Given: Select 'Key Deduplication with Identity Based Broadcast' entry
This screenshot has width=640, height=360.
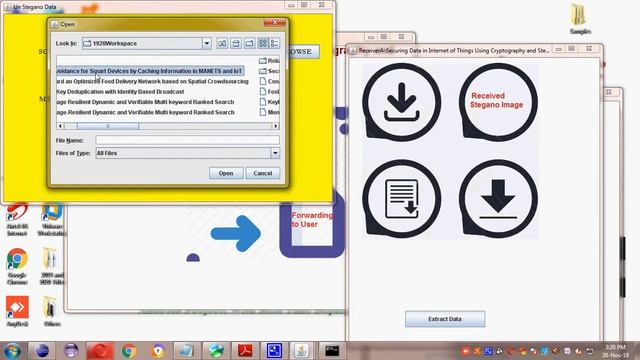Looking at the screenshot, I should point(120,91).
